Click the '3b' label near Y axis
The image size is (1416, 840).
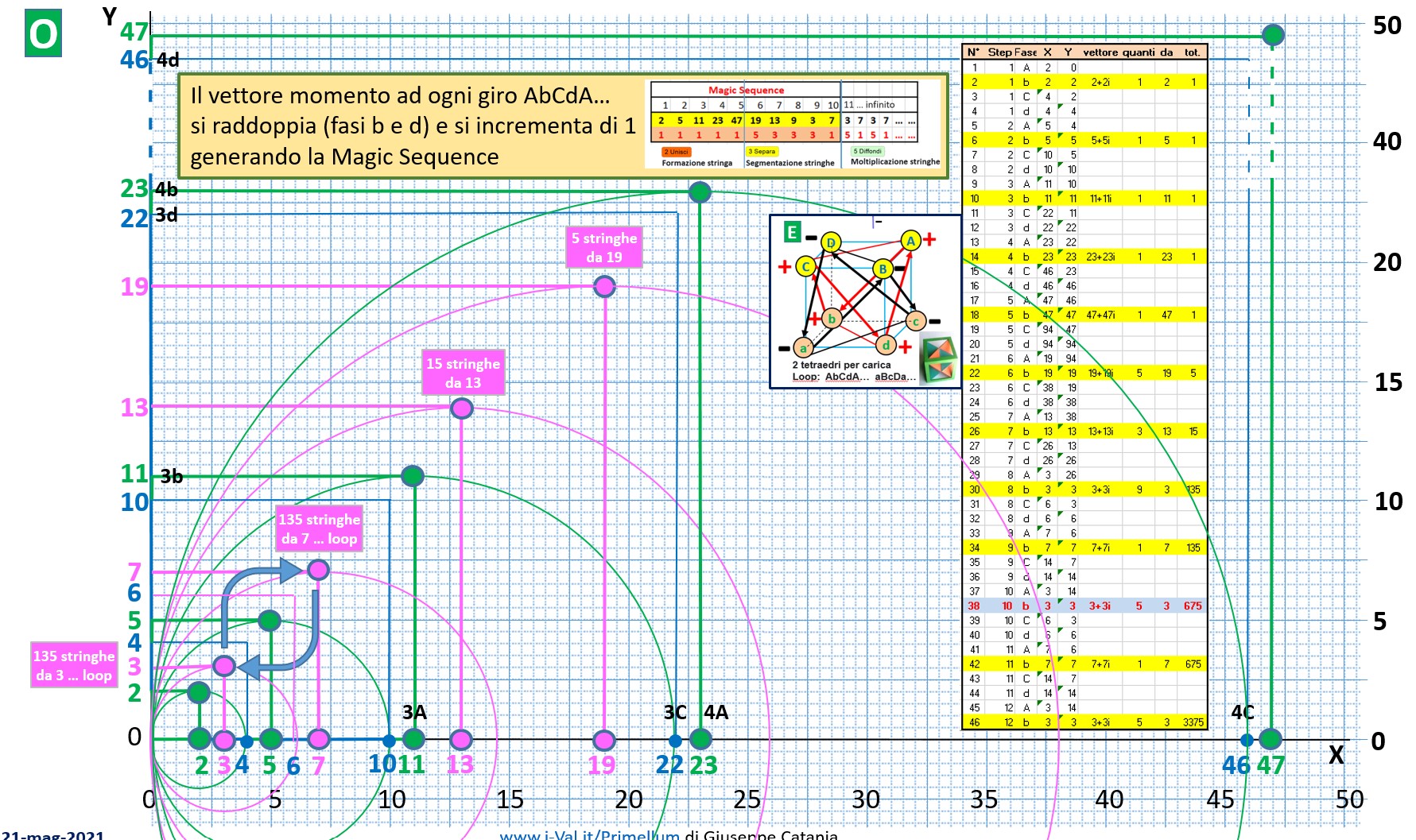click(172, 476)
